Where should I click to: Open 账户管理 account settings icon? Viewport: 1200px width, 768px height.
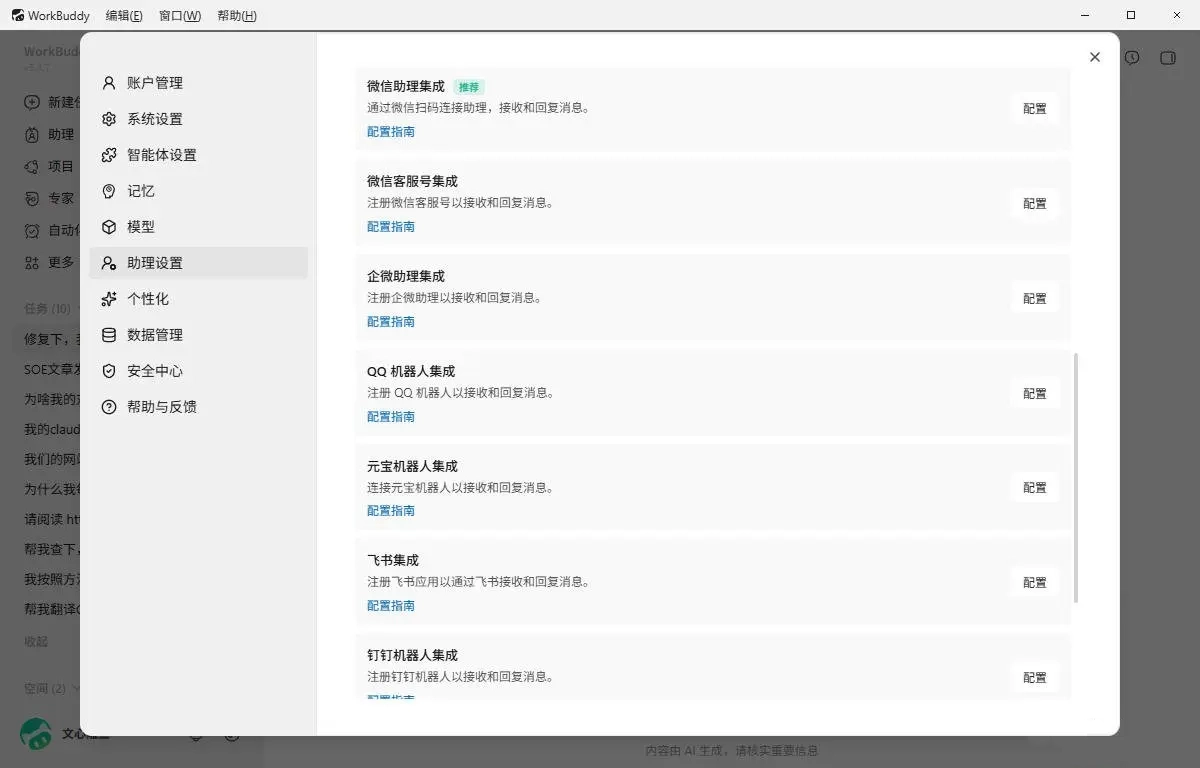pyautogui.click(x=109, y=83)
